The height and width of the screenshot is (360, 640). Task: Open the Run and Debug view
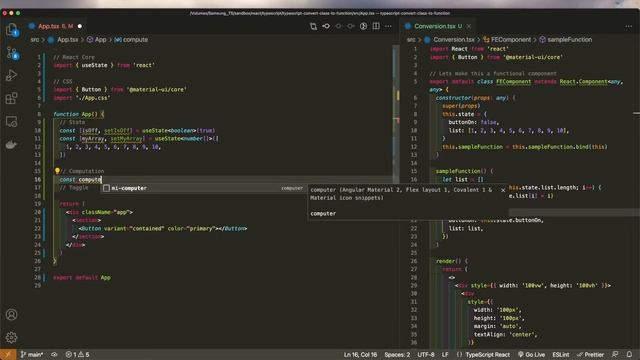pyautogui.click(x=11, y=76)
